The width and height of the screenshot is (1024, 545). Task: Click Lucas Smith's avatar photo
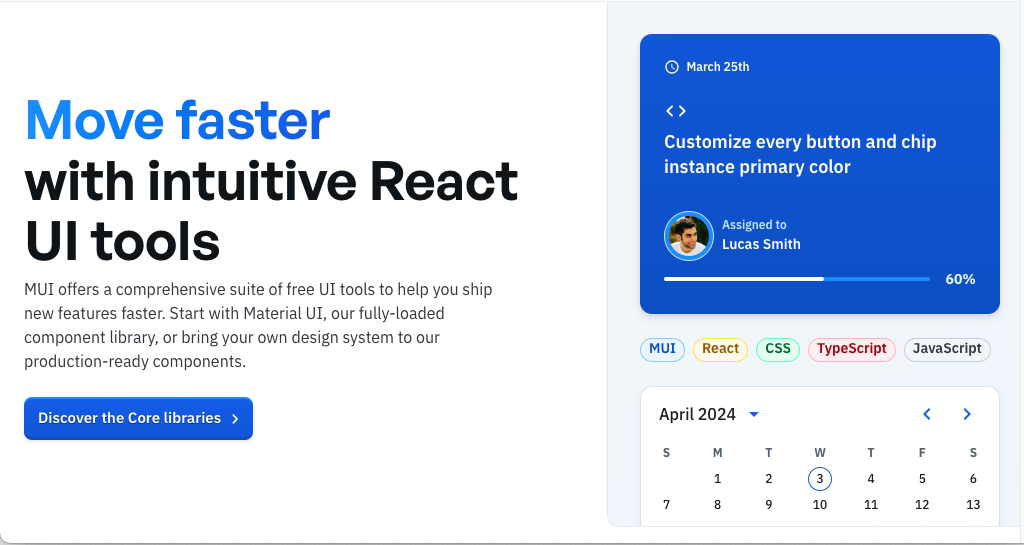point(688,236)
